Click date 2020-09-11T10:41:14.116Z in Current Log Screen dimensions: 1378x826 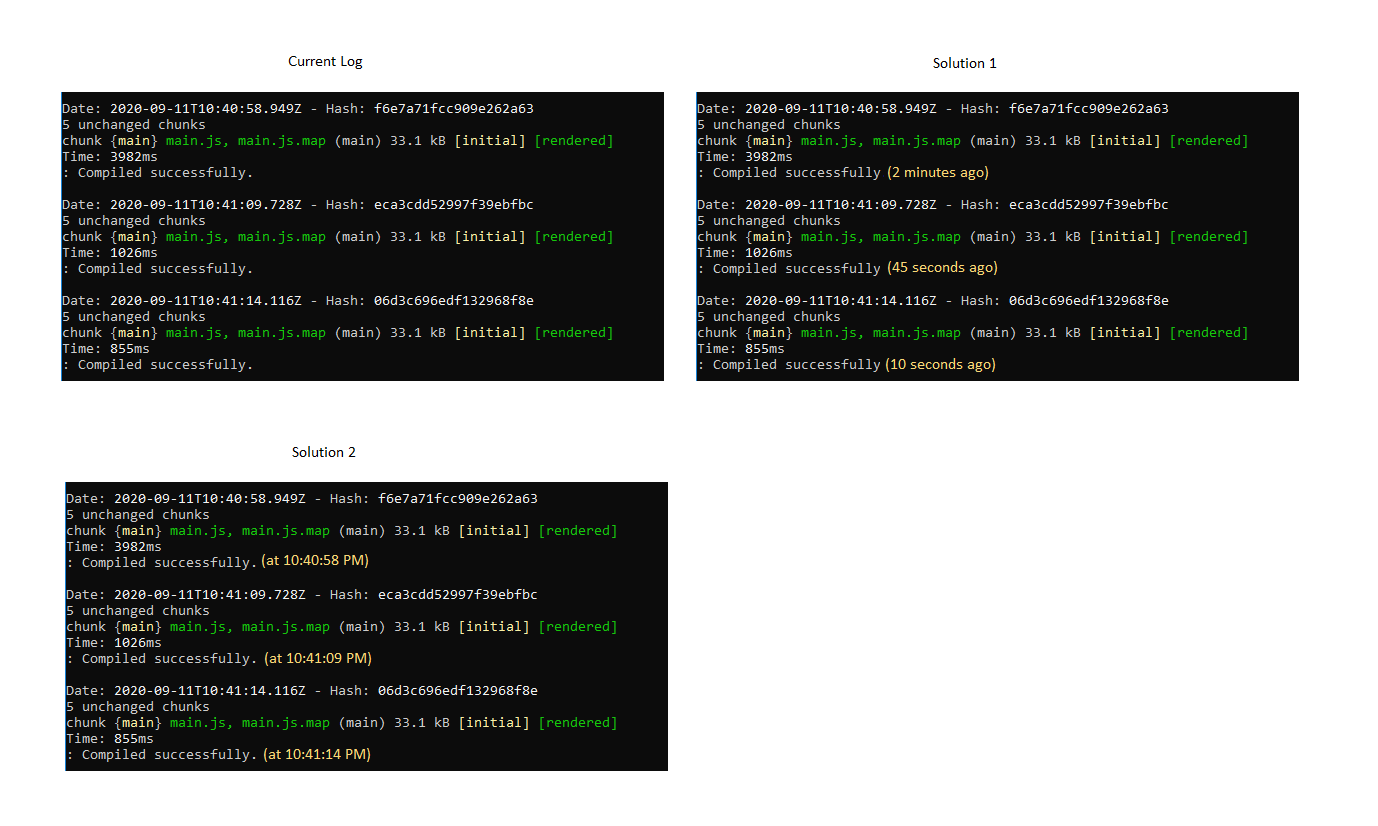coord(206,300)
